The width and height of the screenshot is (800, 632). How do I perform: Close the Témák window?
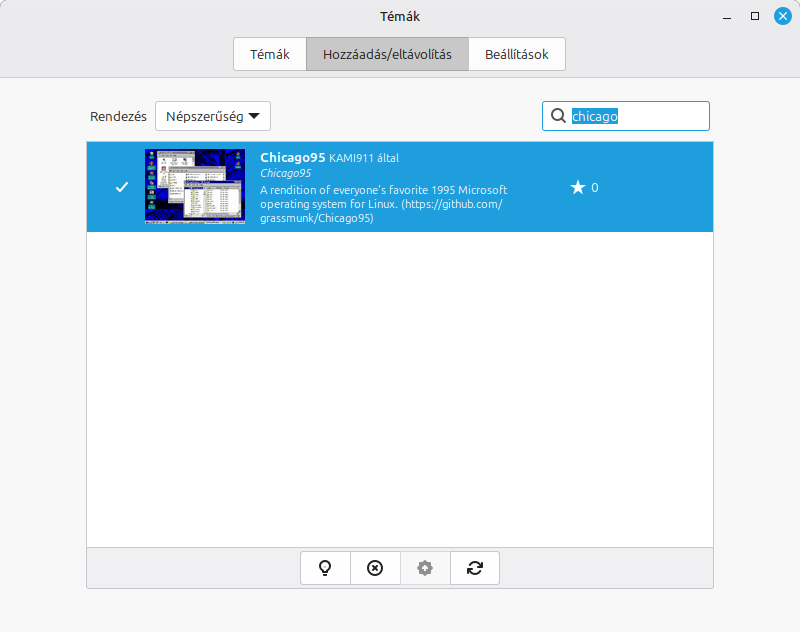tap(783, 16)
